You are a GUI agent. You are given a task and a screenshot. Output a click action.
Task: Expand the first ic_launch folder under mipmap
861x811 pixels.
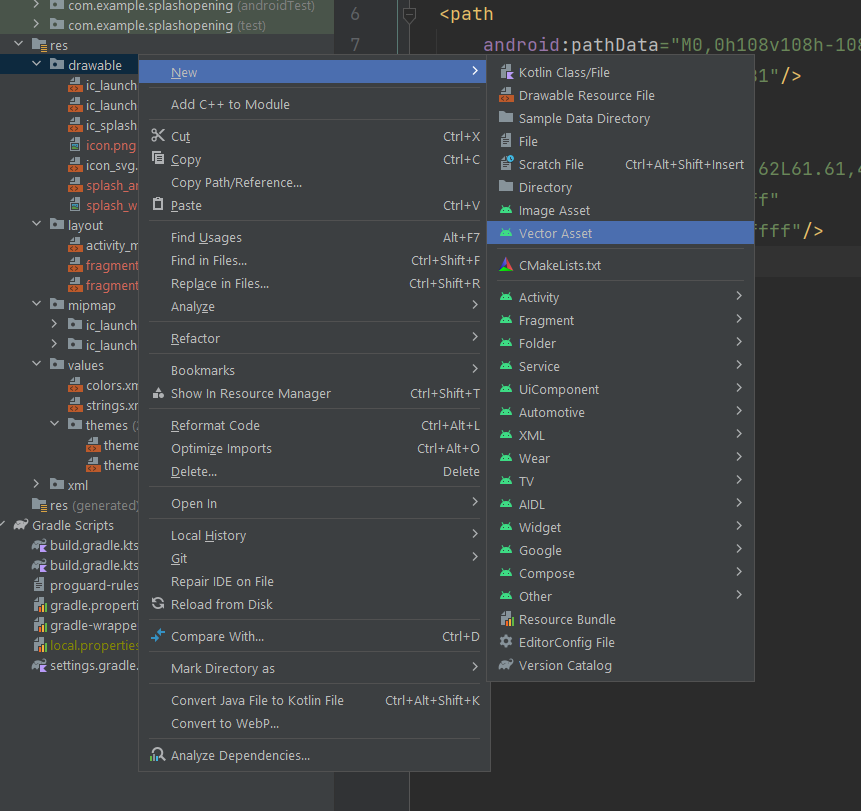[x=52, y=325]
